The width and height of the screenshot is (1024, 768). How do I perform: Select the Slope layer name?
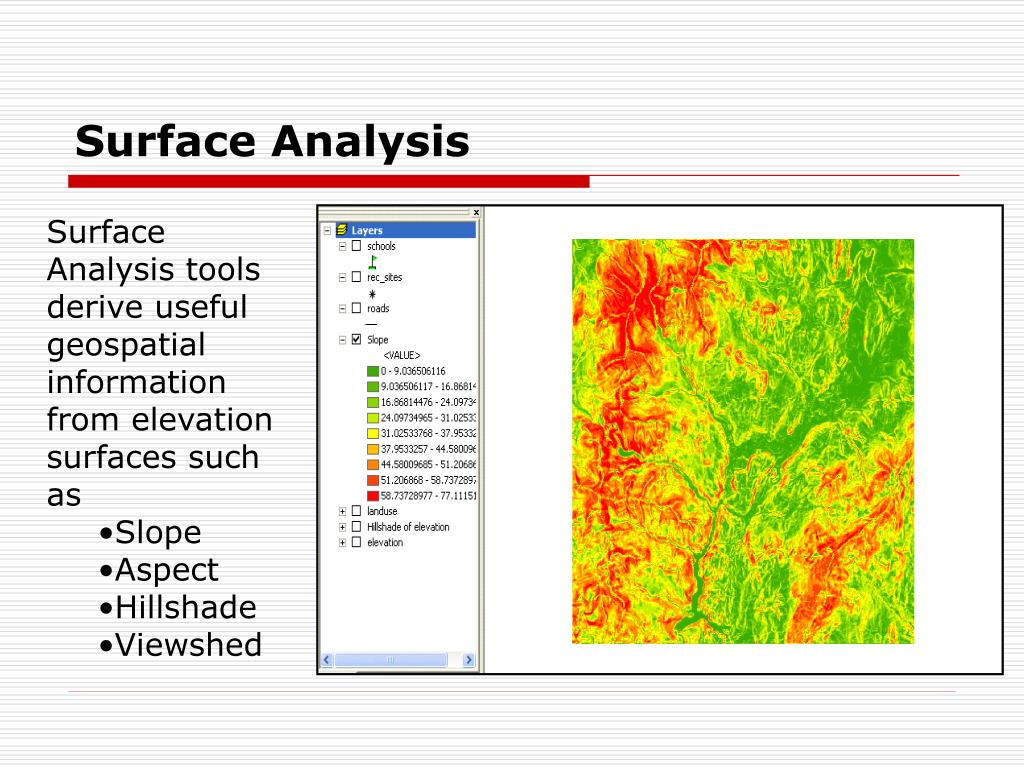pos(377,340)
